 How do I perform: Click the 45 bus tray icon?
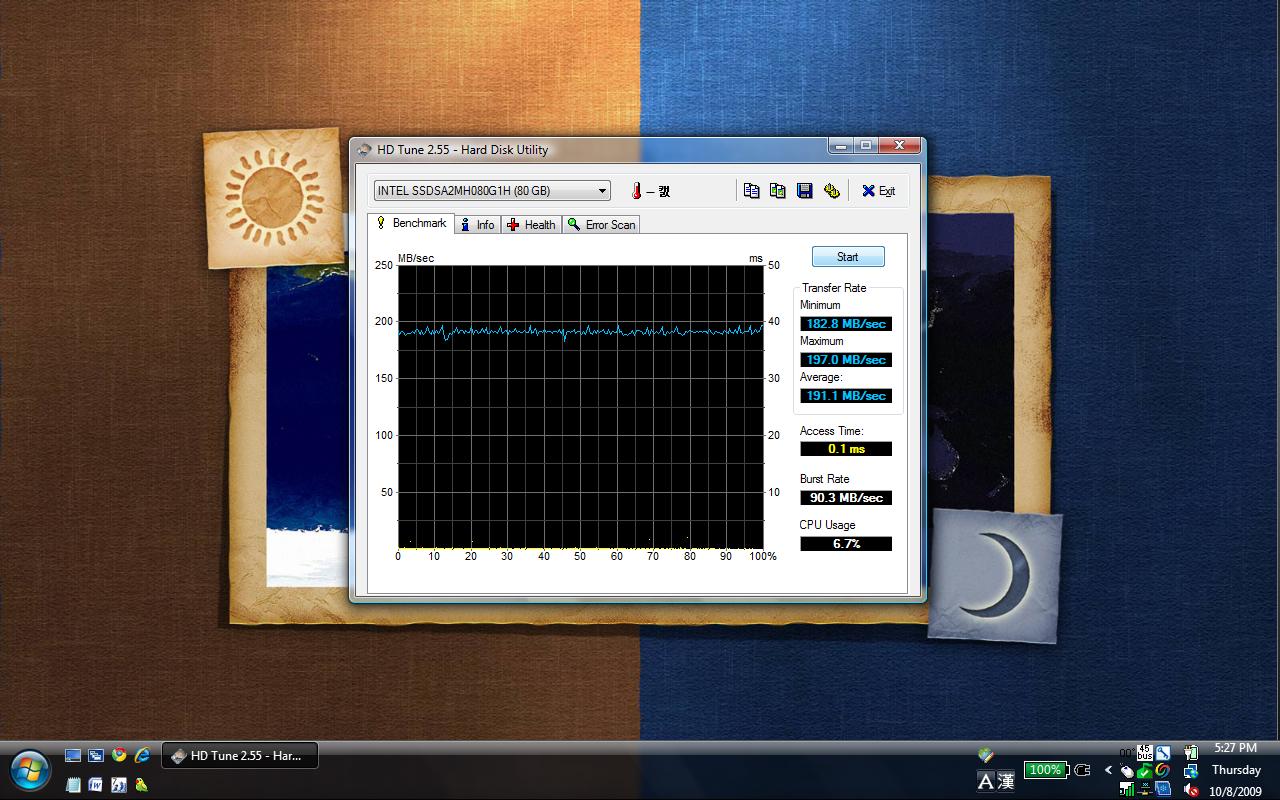[1145, 753]
